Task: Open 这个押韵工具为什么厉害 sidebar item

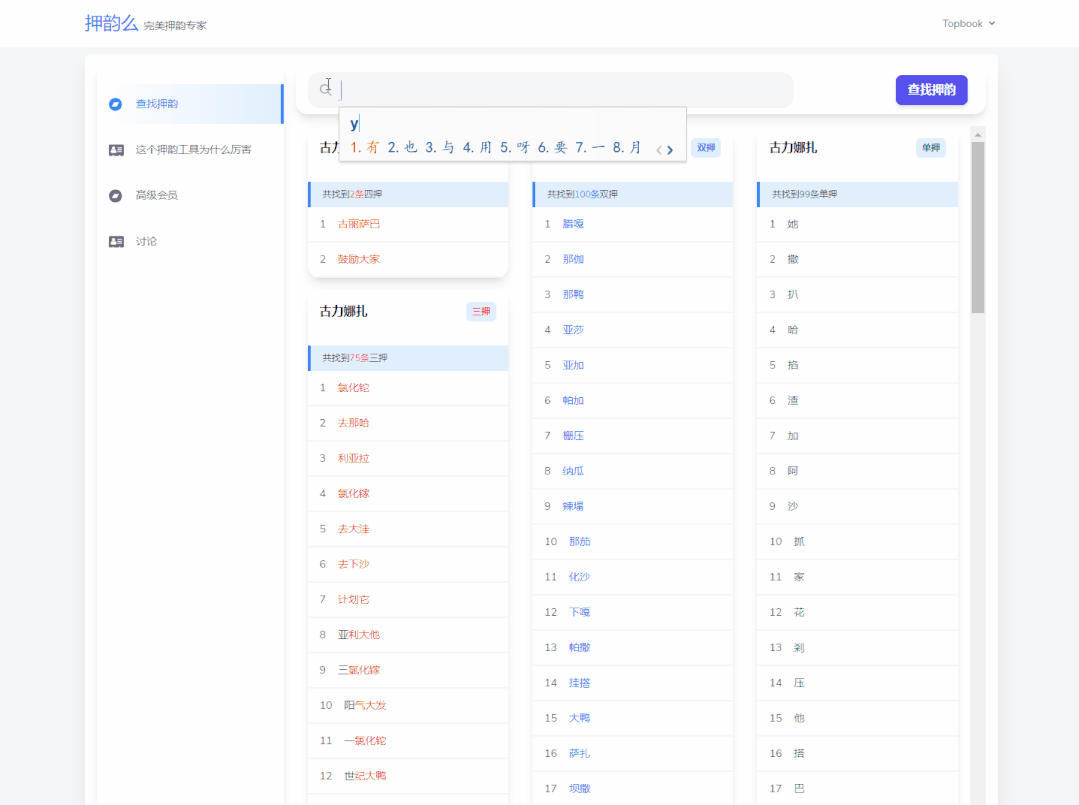Action: pyautogui.click(x=191, y=149)
